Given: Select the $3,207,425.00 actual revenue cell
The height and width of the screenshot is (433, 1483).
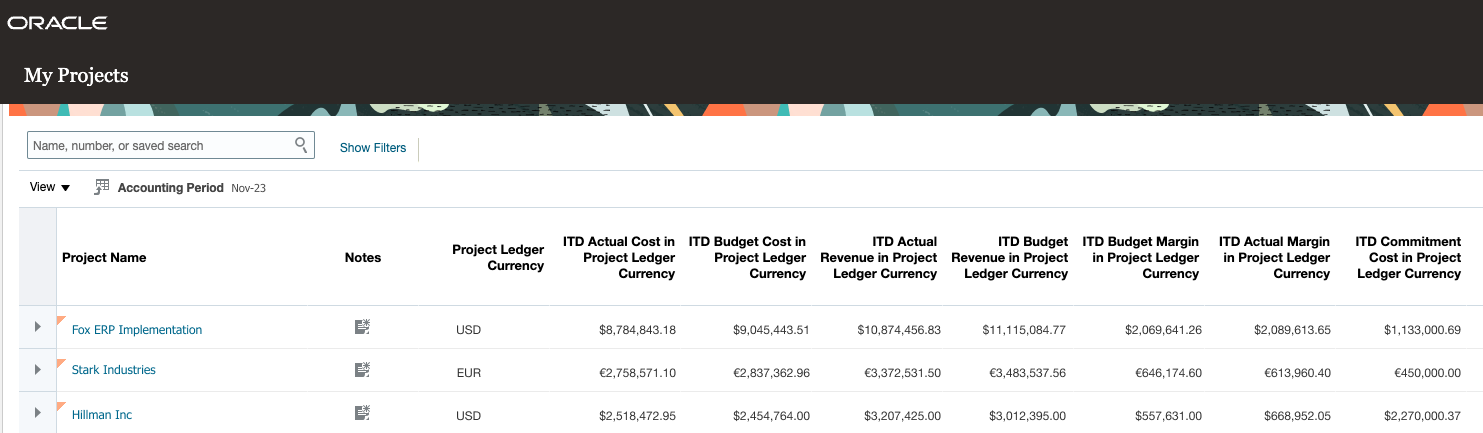Looking at the screenshot, I should pyautogui.click(x=902, y=415).
